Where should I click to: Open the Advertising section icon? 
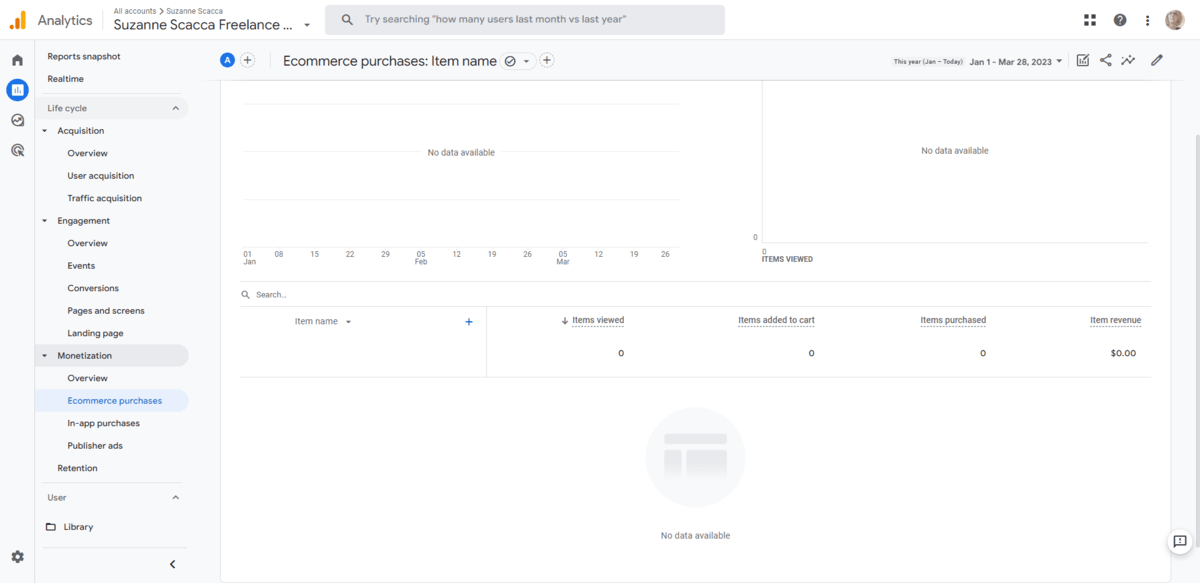16,150
